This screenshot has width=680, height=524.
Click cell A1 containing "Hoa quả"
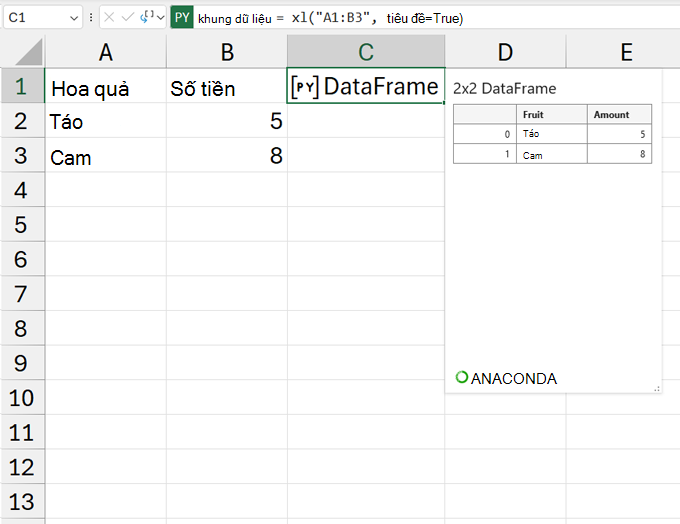[106, 86]
